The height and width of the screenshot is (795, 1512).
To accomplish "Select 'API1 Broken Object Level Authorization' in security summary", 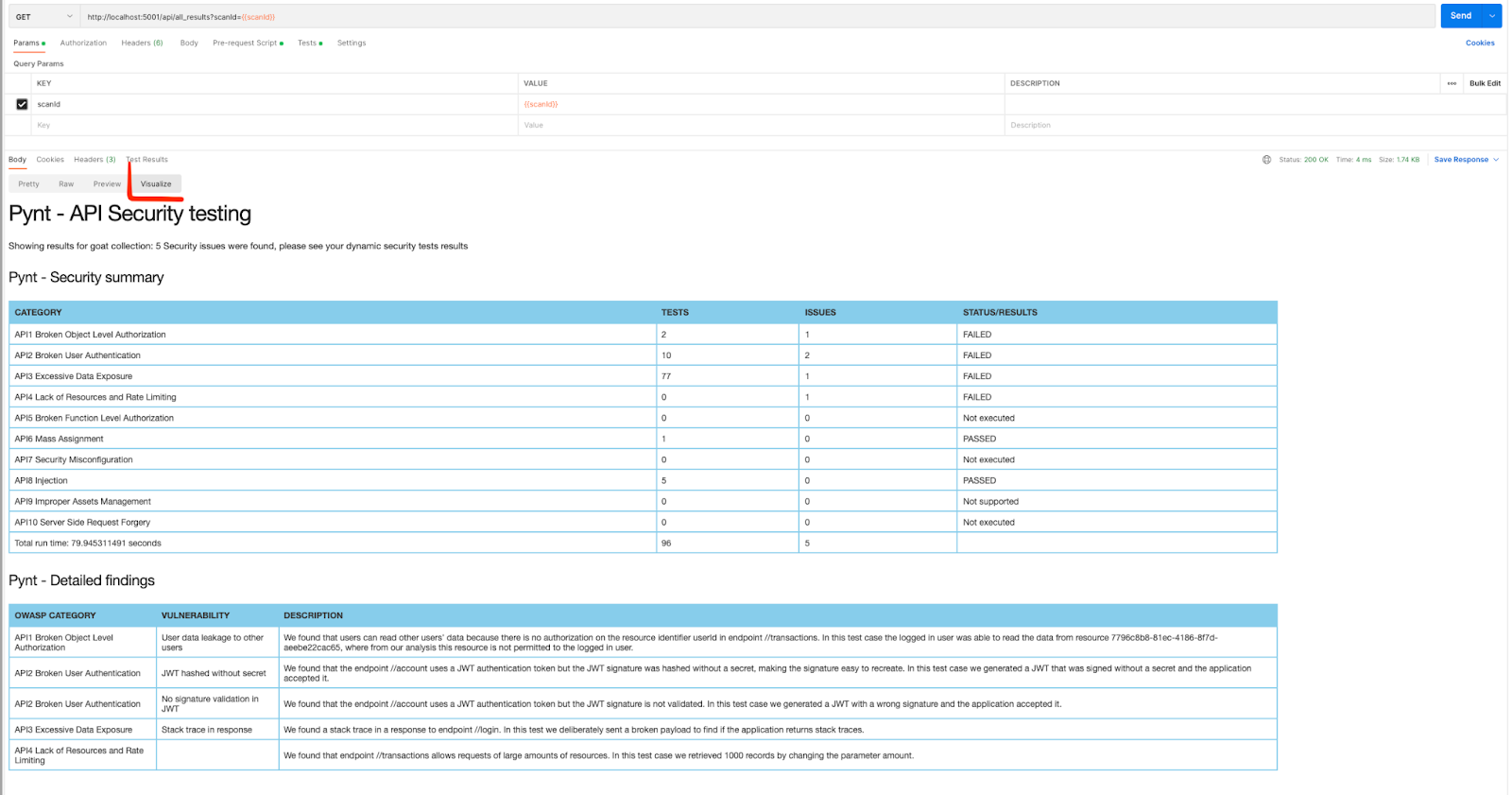I will [90, 335].
